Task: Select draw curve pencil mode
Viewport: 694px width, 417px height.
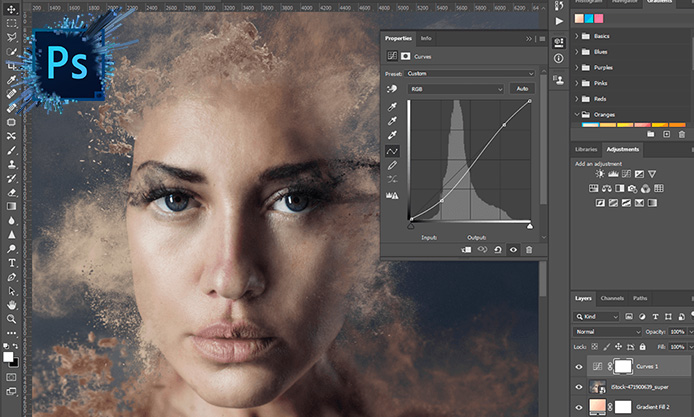Action: pyautogui.click(x=392, y=166)
